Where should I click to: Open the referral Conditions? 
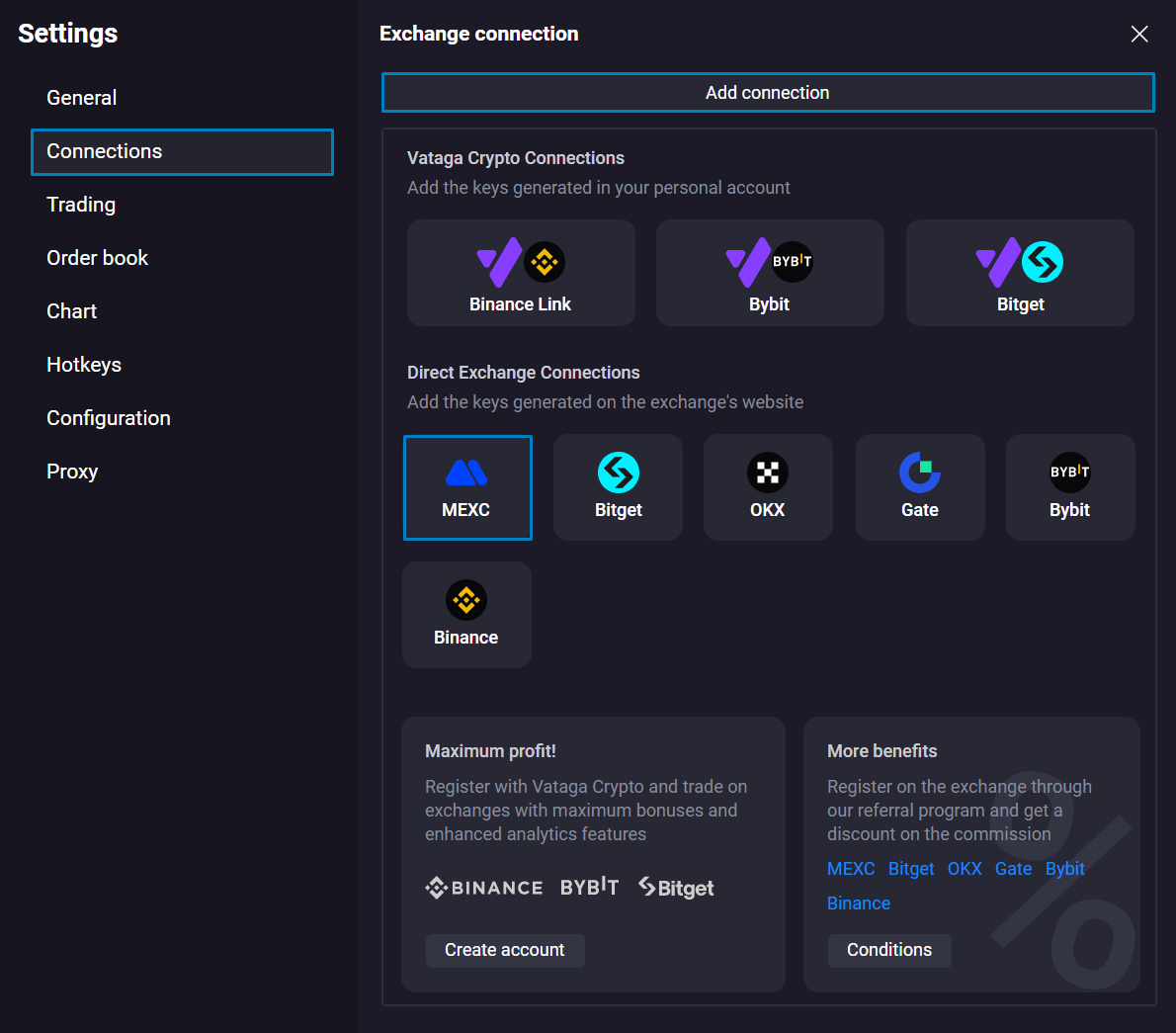(888, 950)
